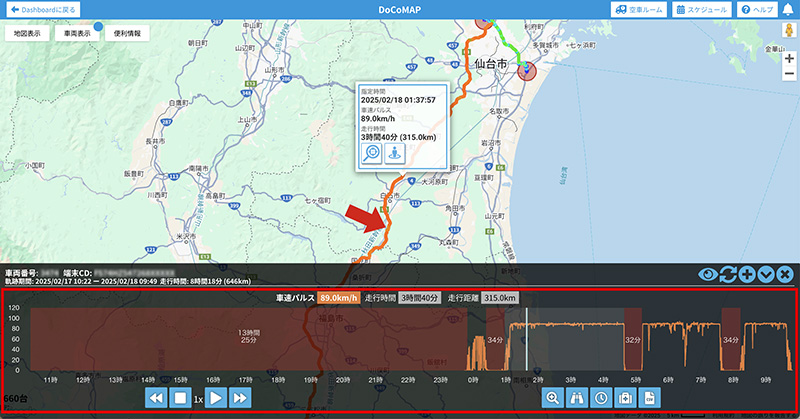Viewport: 800px width, 419px height.
Task: Open the 便利情報 useful info menu
Action: pos(128,33)
